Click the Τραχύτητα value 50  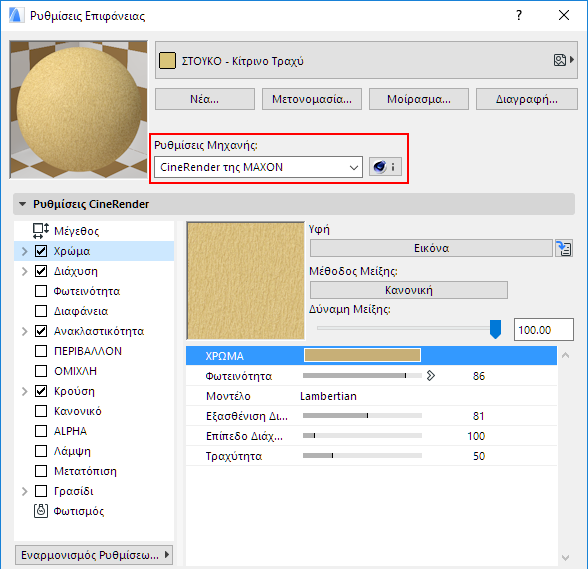(478, 456)
